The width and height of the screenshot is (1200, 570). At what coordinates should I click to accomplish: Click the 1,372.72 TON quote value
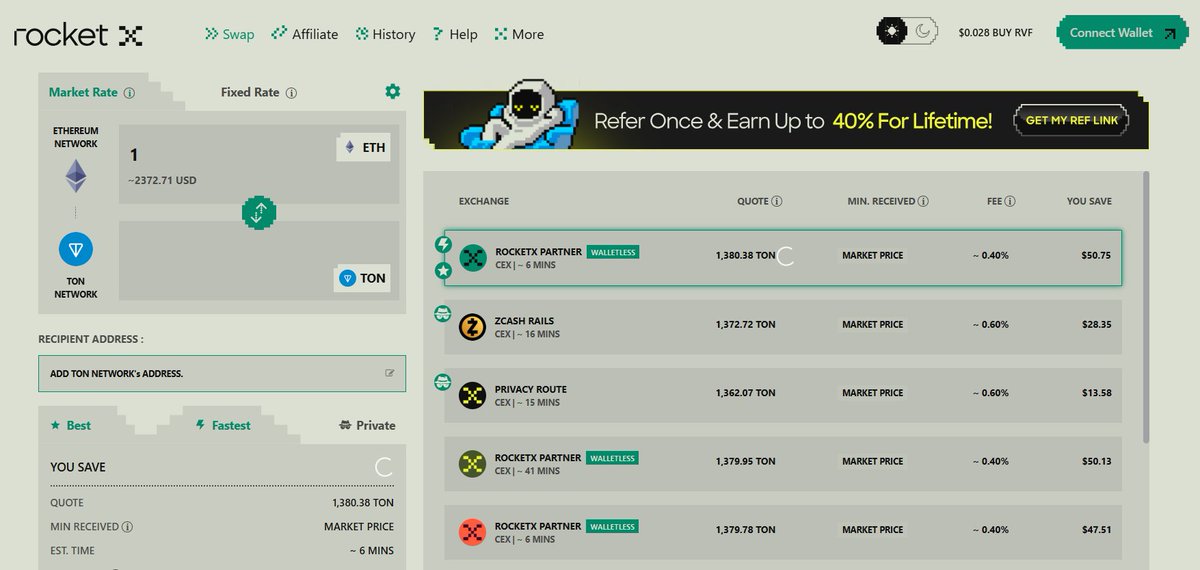tap(745, 325)
